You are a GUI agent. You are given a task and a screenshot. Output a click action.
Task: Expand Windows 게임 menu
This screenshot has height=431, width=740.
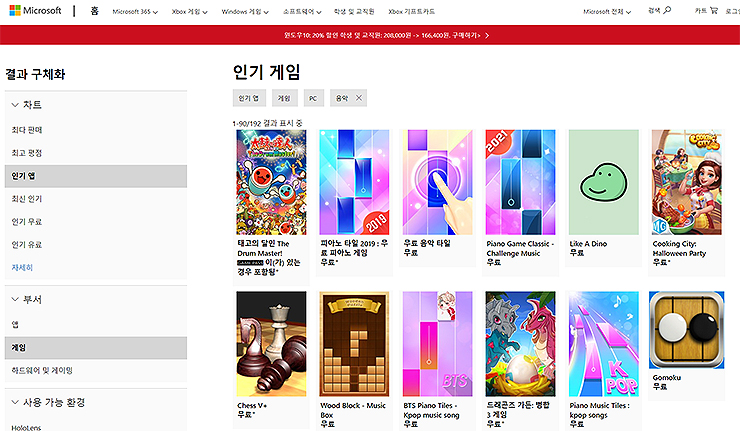pos(245,11)
